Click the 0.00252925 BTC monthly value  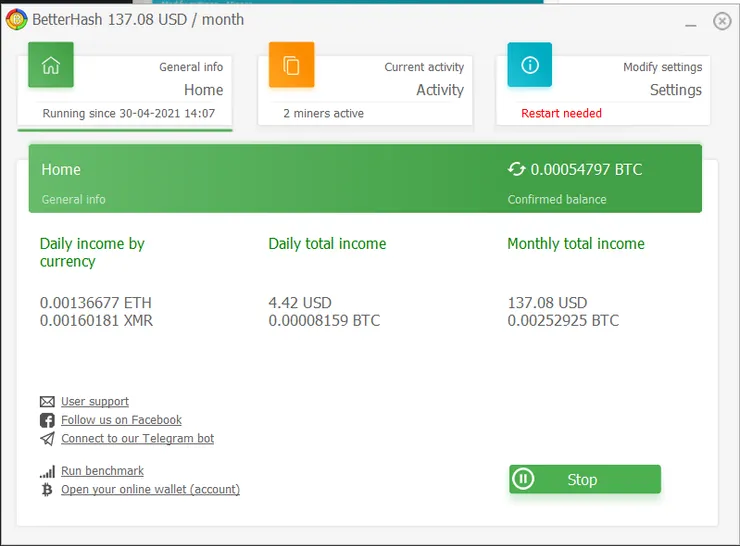(563, 320)
